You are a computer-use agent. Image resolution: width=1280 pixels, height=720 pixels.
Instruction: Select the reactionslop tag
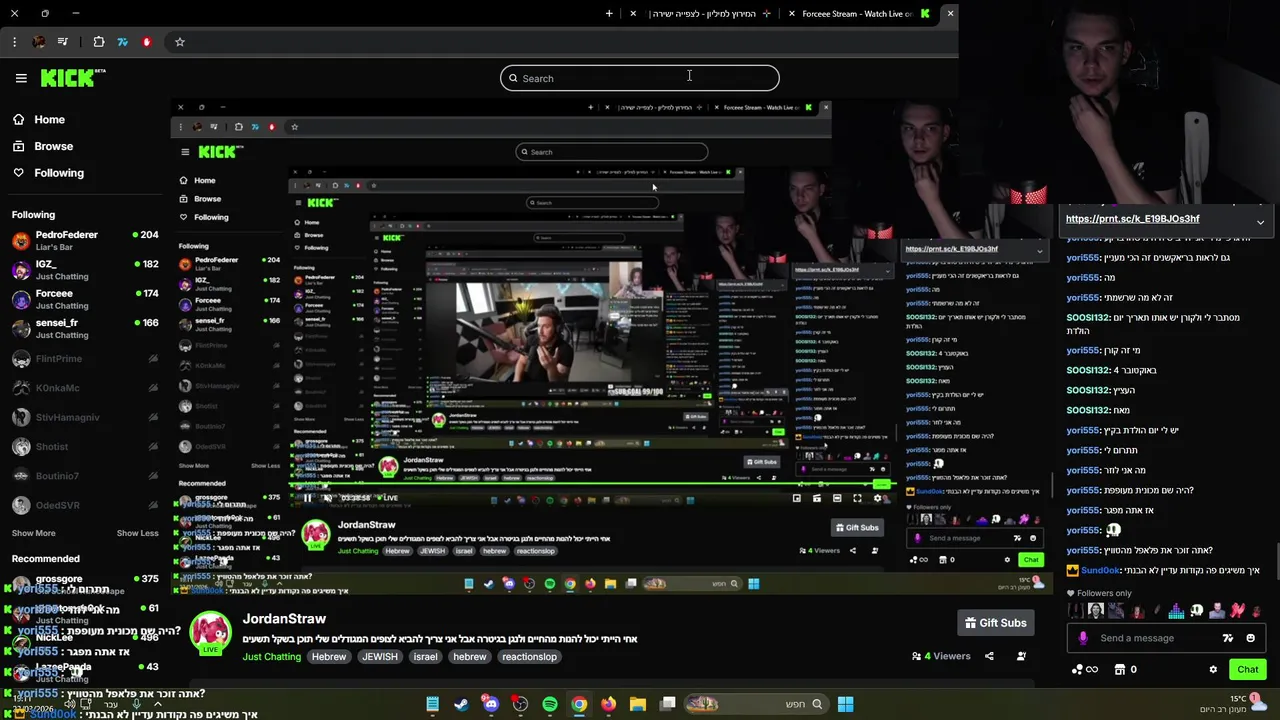pos(529,657)
